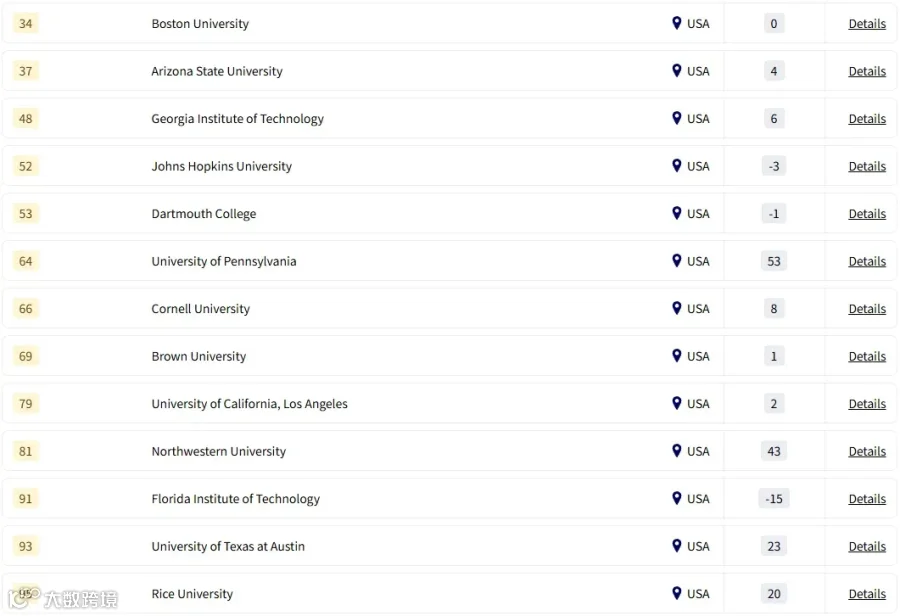The image size is (900, 616).
Task: Click the location pin for University of Pennsylvania
Action: pos(677,261)
